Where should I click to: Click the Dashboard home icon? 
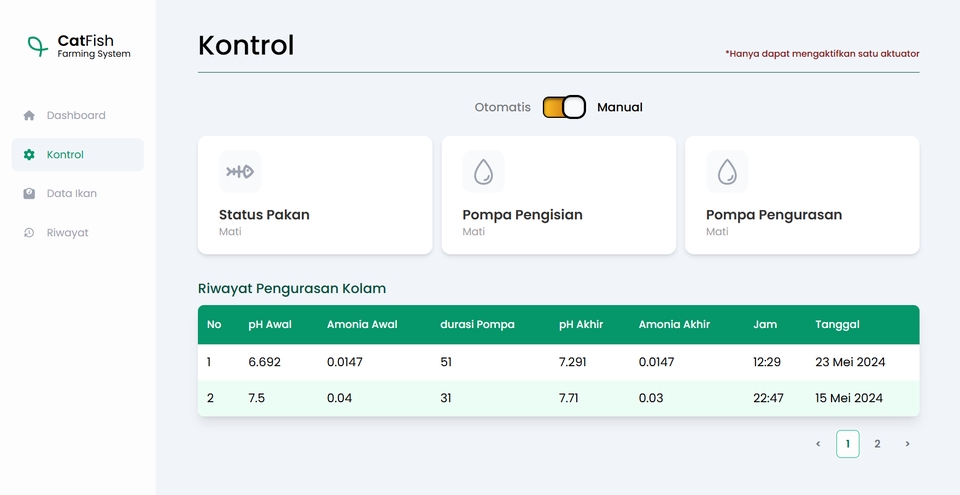[x=29, y=116]
